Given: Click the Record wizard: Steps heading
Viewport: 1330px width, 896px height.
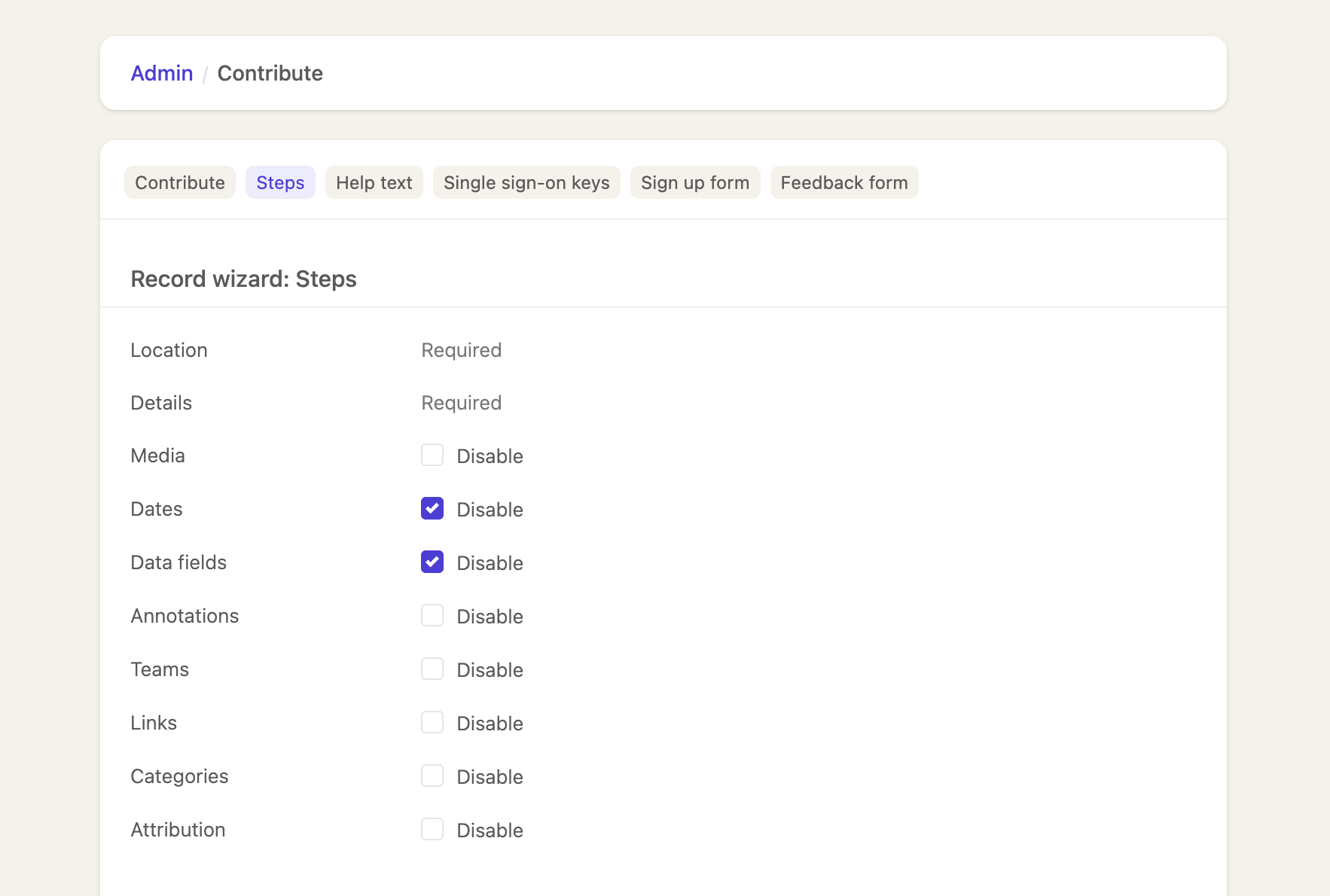Looking at the screenshot, I should point(243,279).
